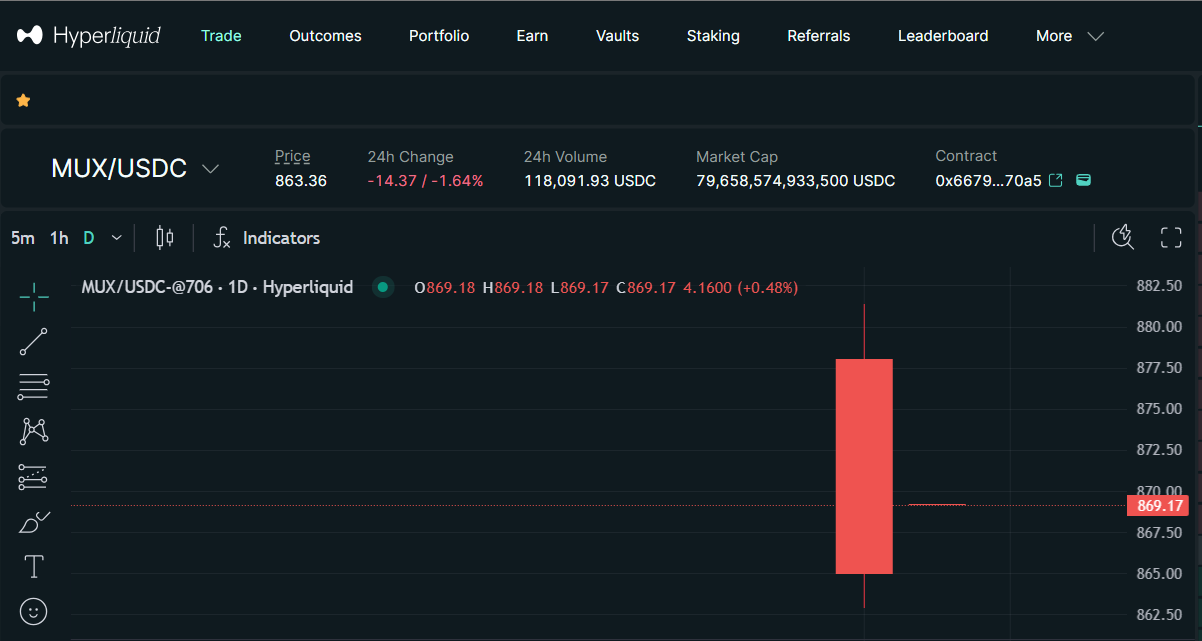The width and height of the screenshot is (1202, 641).
Task: Open the forecasting and measurement tools
Action: coord(34,477)
